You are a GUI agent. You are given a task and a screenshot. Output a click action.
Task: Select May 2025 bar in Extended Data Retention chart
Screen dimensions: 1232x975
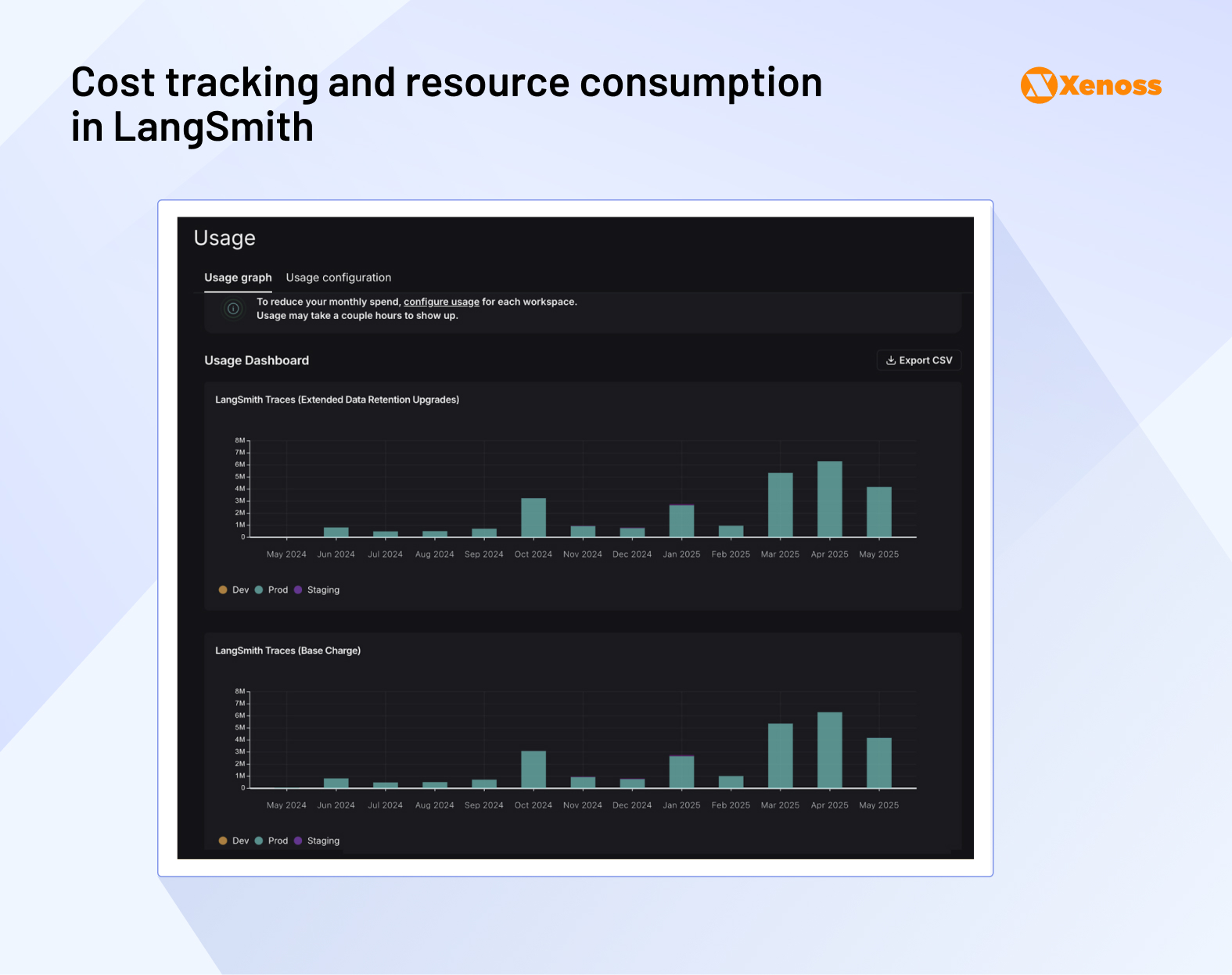(879, 512)
